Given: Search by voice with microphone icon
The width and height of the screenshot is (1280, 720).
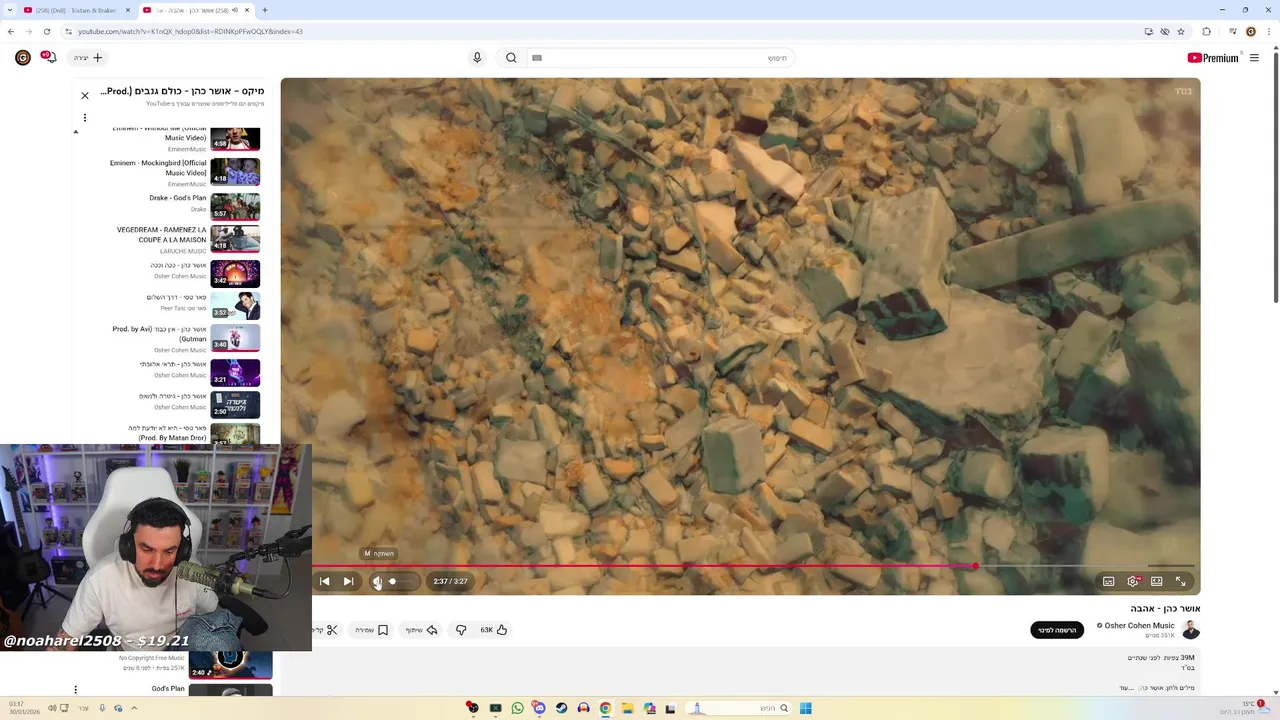Looking at the screenshot, I should click(x=477, y=58).
